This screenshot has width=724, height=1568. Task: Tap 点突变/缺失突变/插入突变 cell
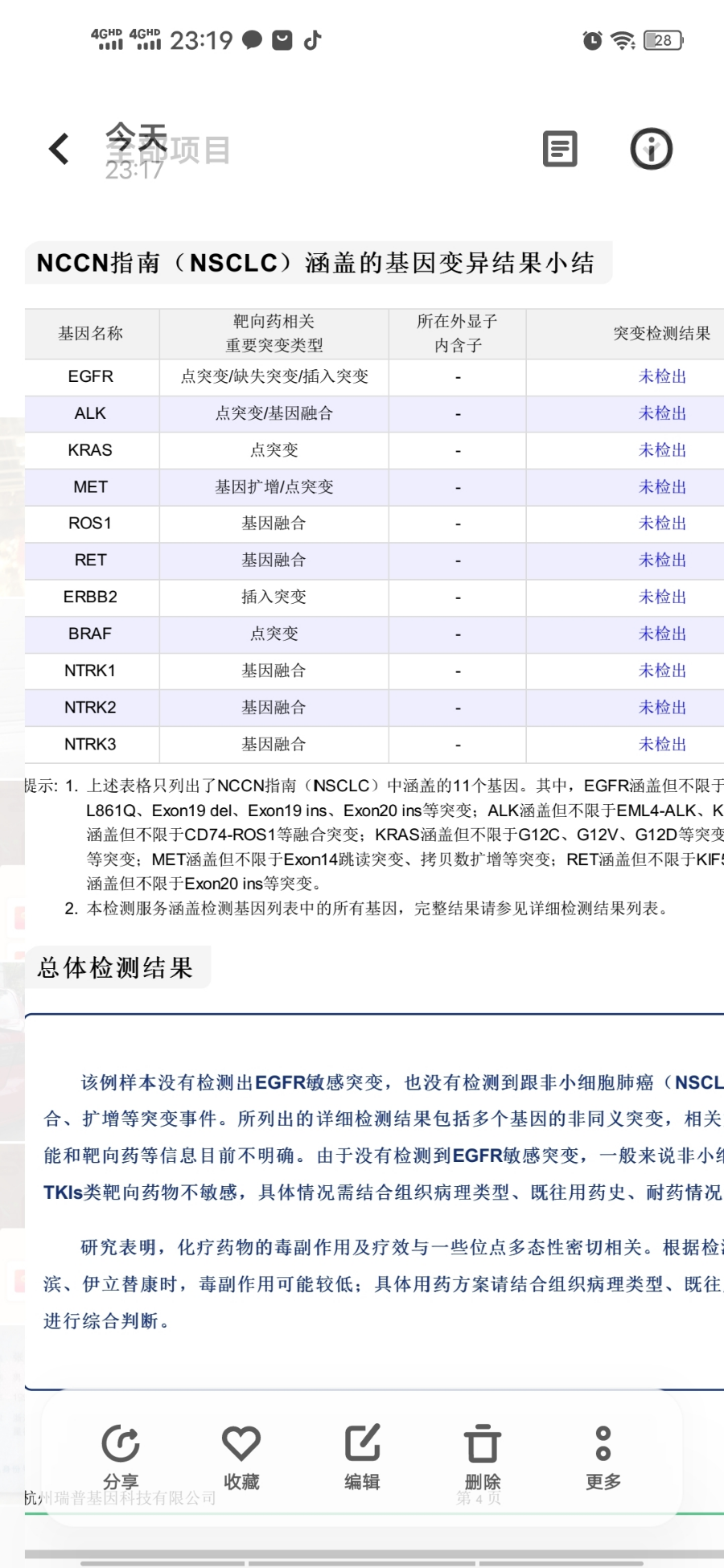click(274, 376)
